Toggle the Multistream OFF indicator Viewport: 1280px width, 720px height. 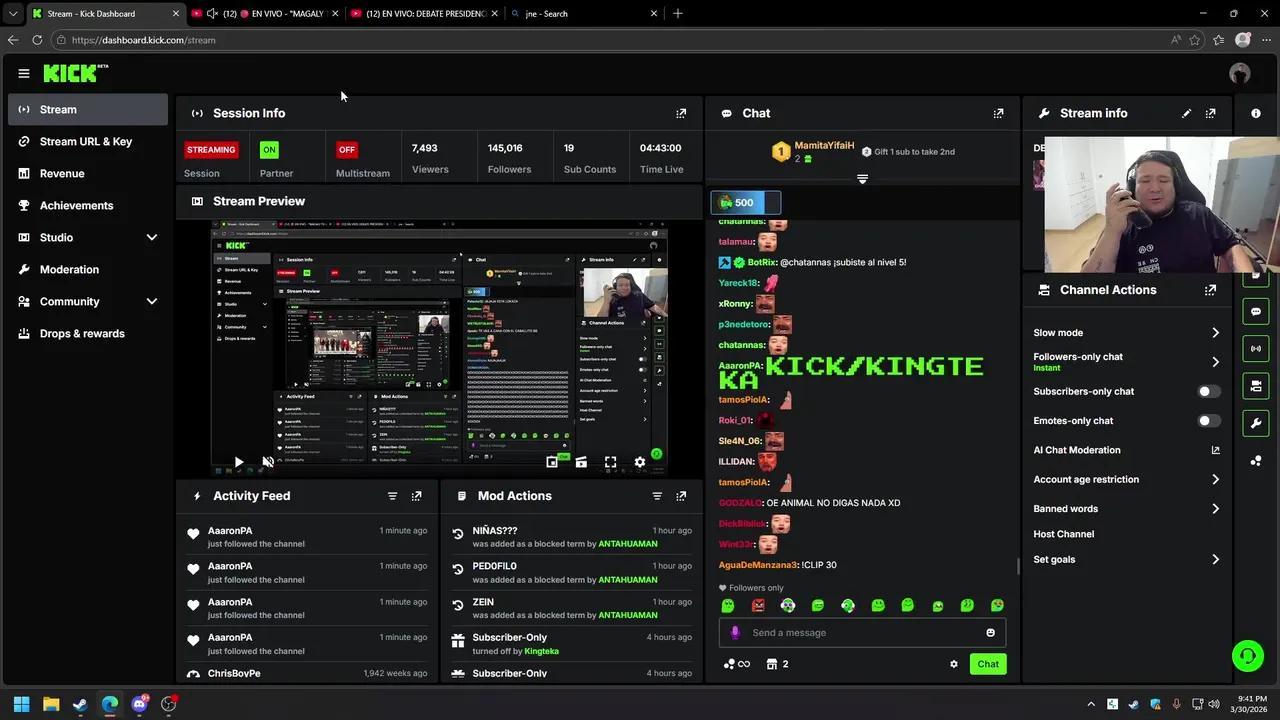pos(347,150)
